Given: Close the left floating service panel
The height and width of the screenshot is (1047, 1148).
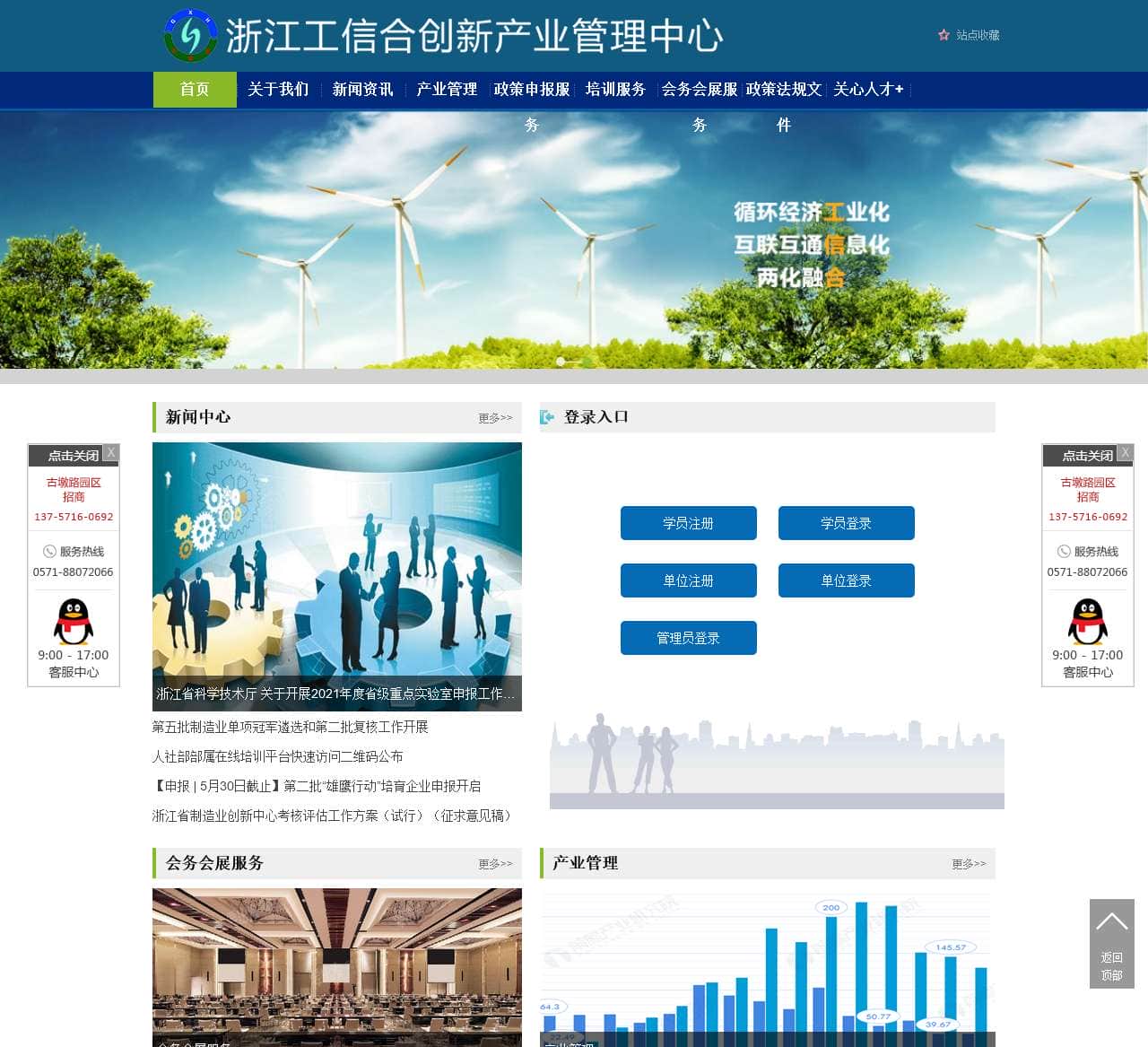Looking at the screenshot, I should click(111, 453).
